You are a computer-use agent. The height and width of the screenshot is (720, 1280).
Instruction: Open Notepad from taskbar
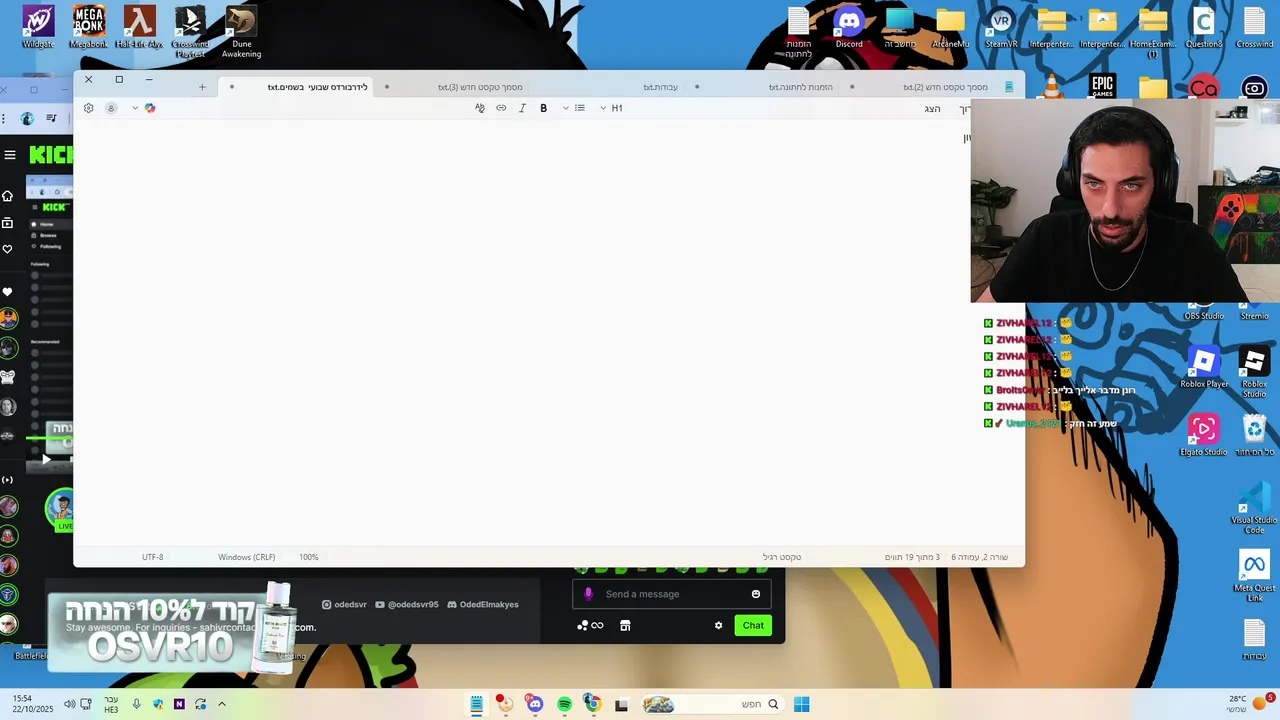tap(477, 705)
